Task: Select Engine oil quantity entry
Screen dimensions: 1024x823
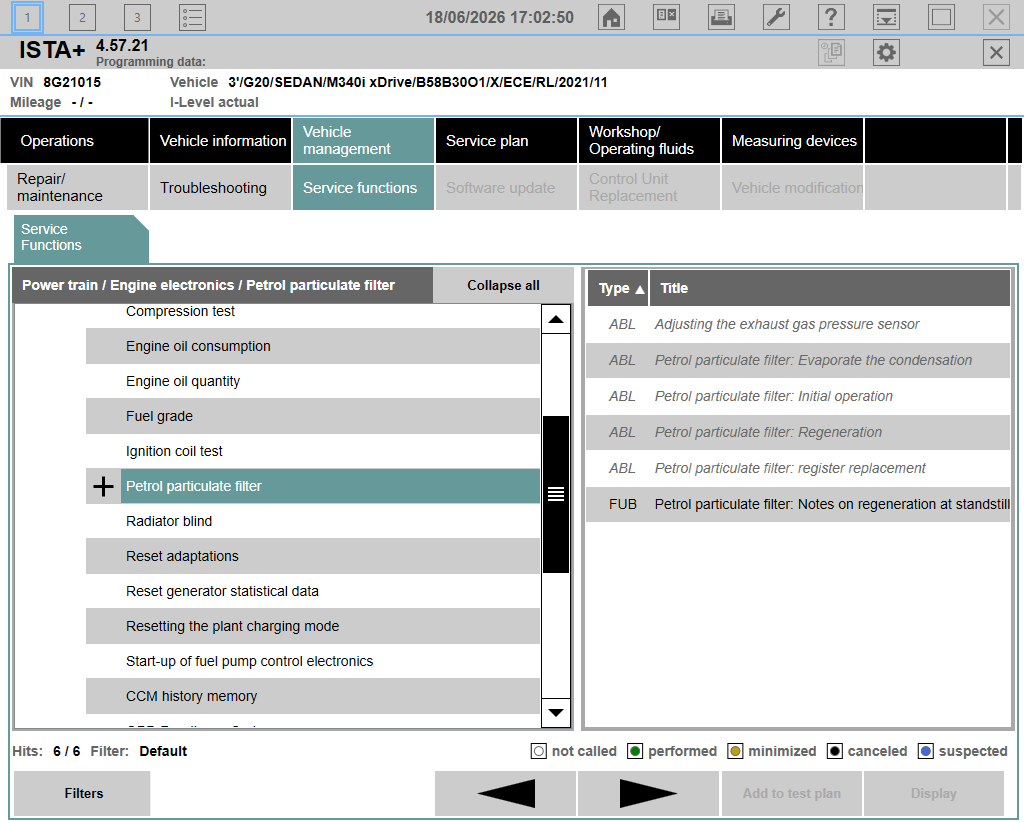Action: 313,381
